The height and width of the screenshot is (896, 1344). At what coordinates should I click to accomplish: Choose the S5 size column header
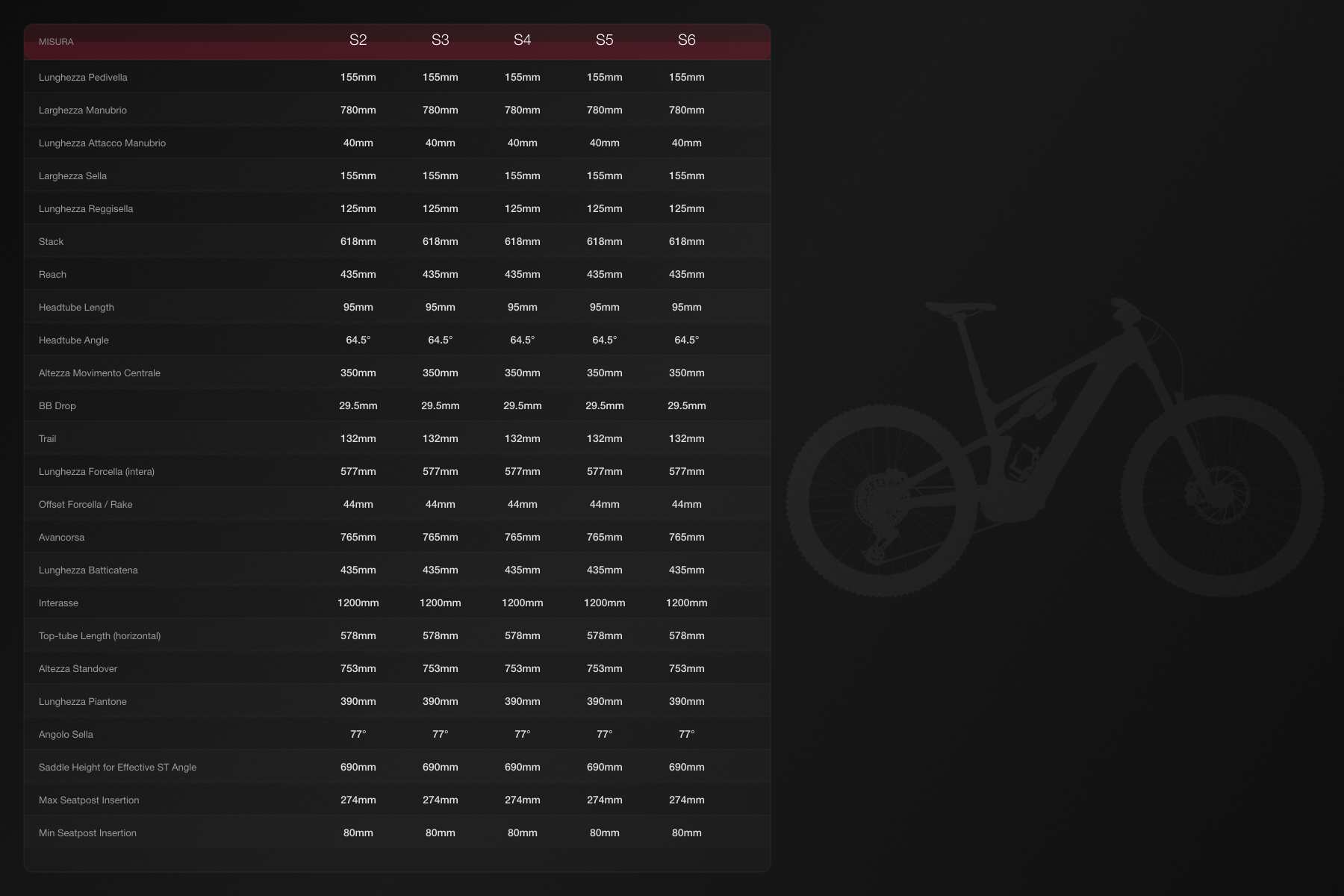pyautogui.click(x=604, y=40)
